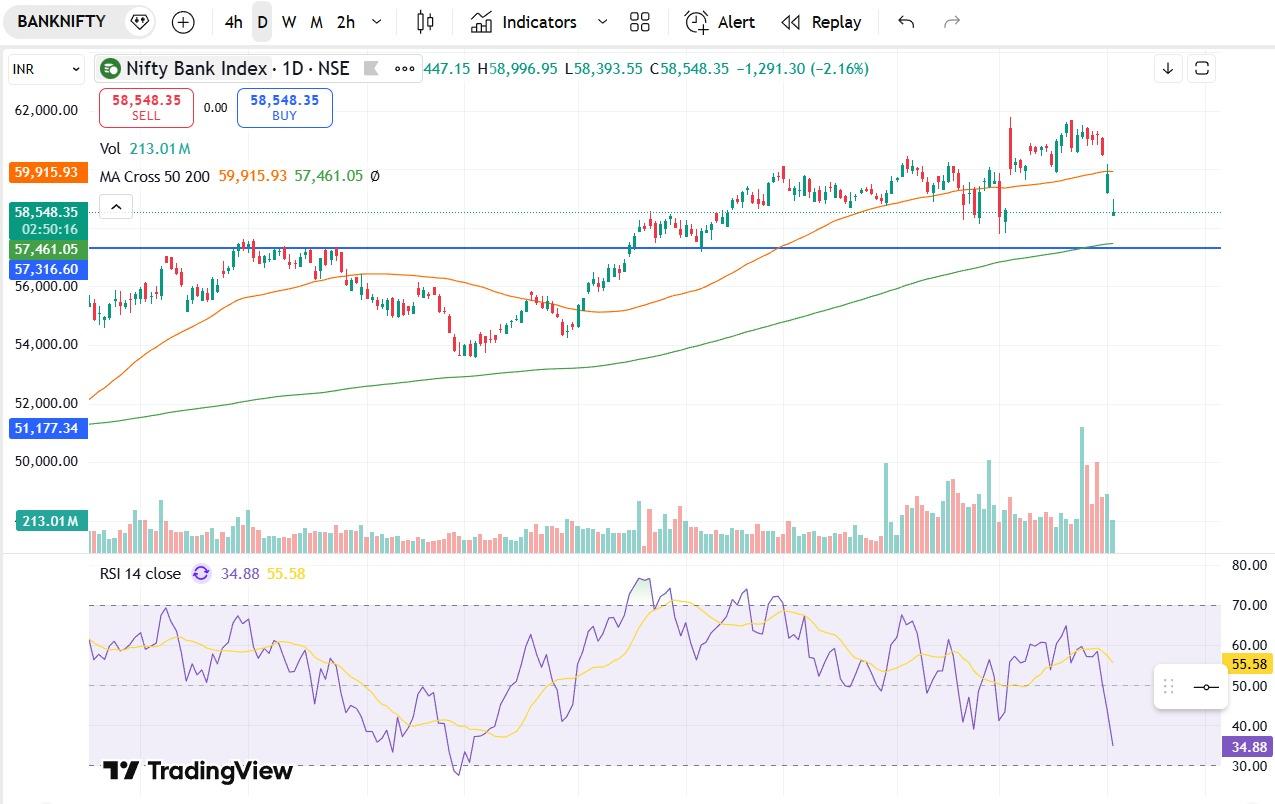This screenshot has height=804, width=1275.
Task: Expand the Indicators favorites chevron
Action: click(602, 21)
